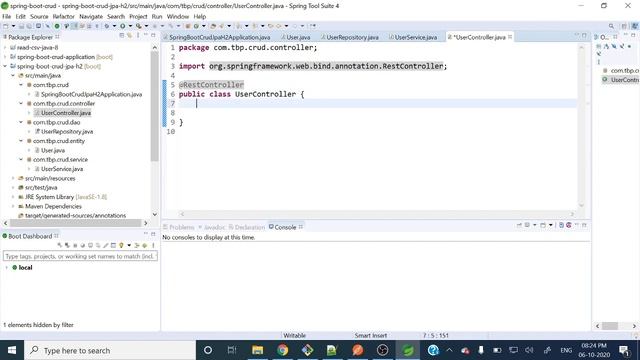Click Open Console icon in Console toolbar
The width and height of the screenshot is (640, 360).
click(x=543, y=225)
